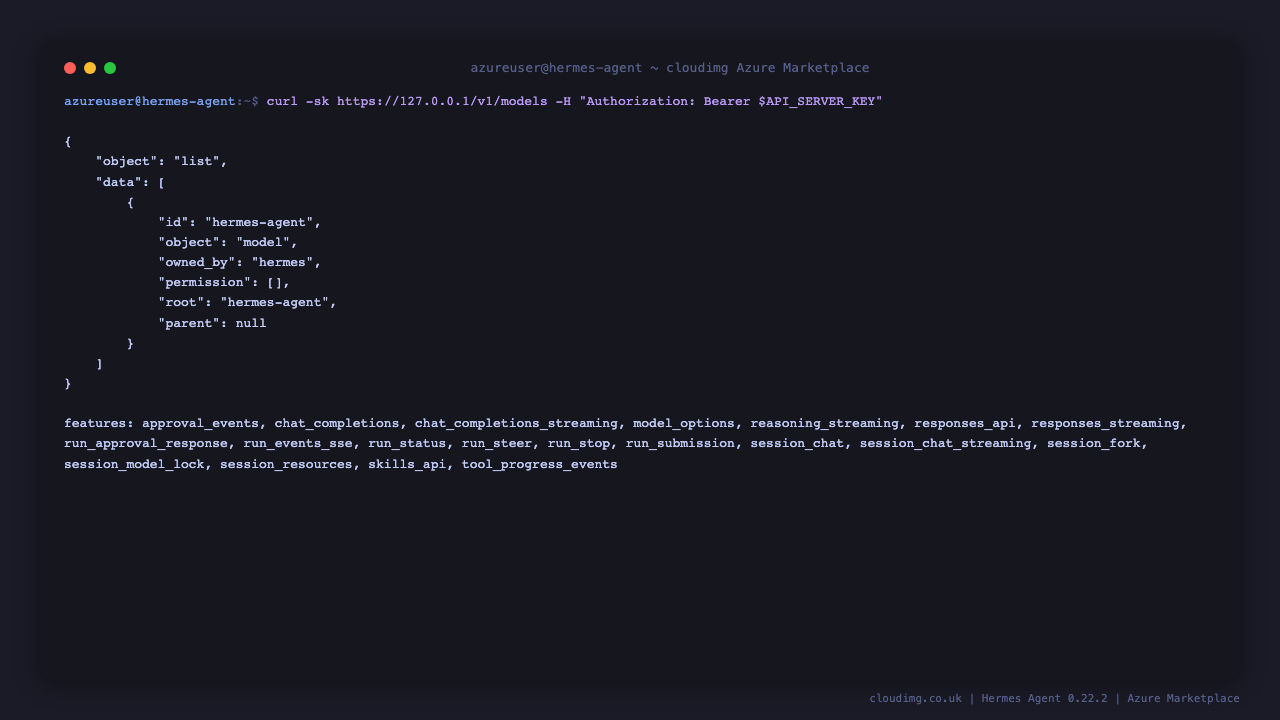
Task: Click the '"owned_by": "hermes"' line
Action: [x=239, y=262]
